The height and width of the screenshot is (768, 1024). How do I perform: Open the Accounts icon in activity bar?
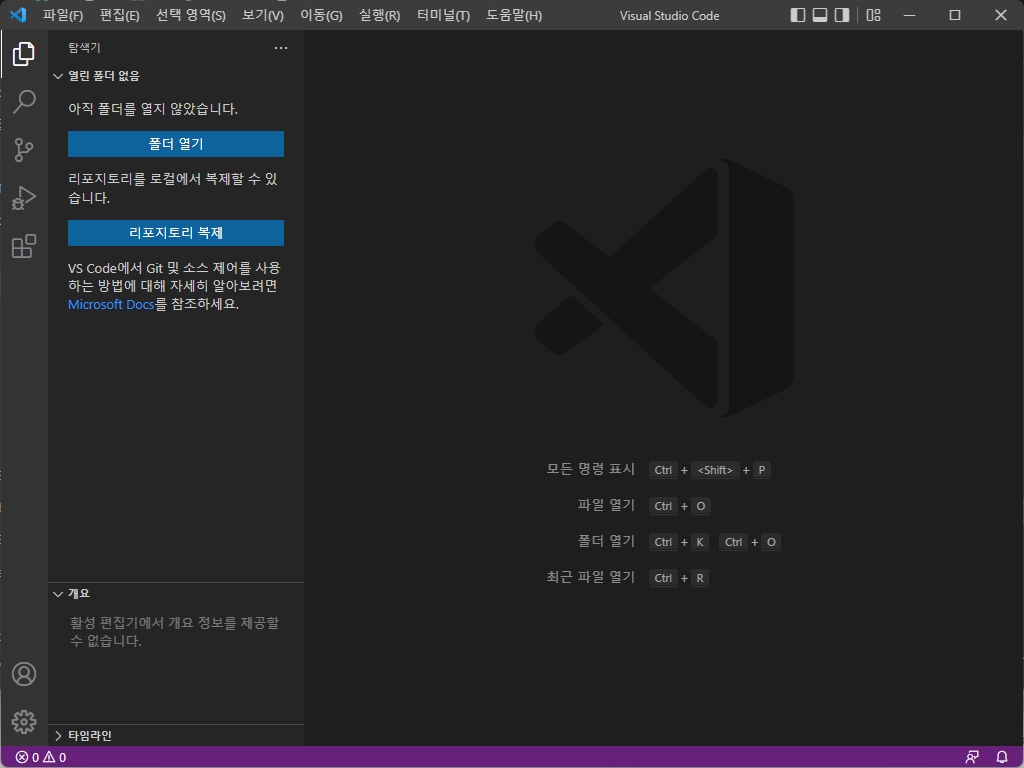click(x=24, y=674)
